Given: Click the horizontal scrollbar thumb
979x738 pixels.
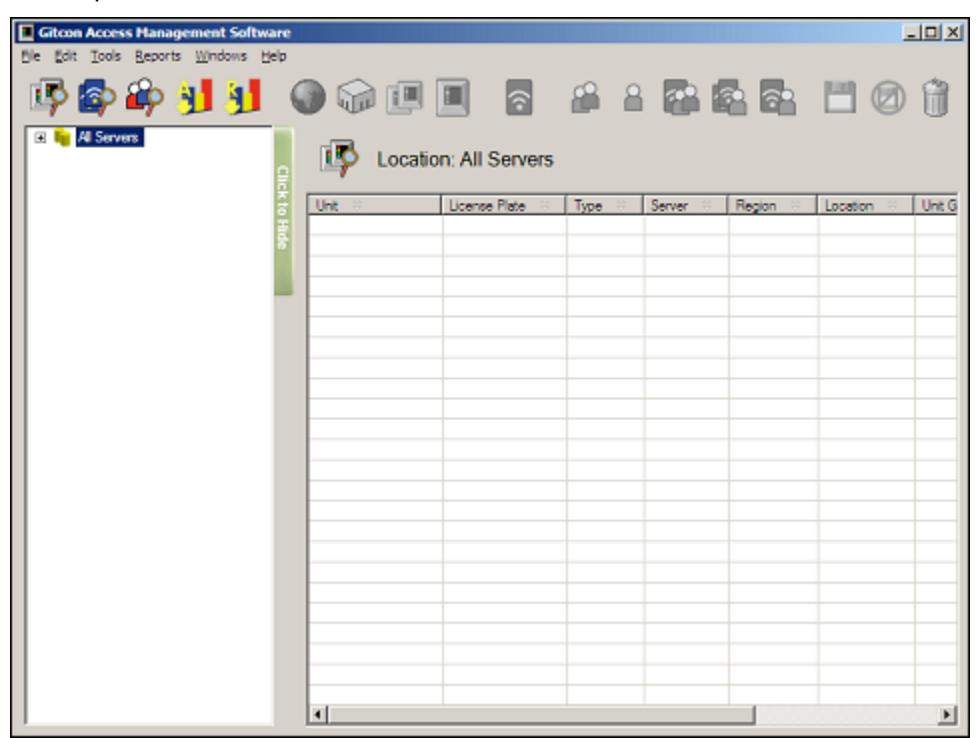Looking at the screenshot, I should pos(541,714).
